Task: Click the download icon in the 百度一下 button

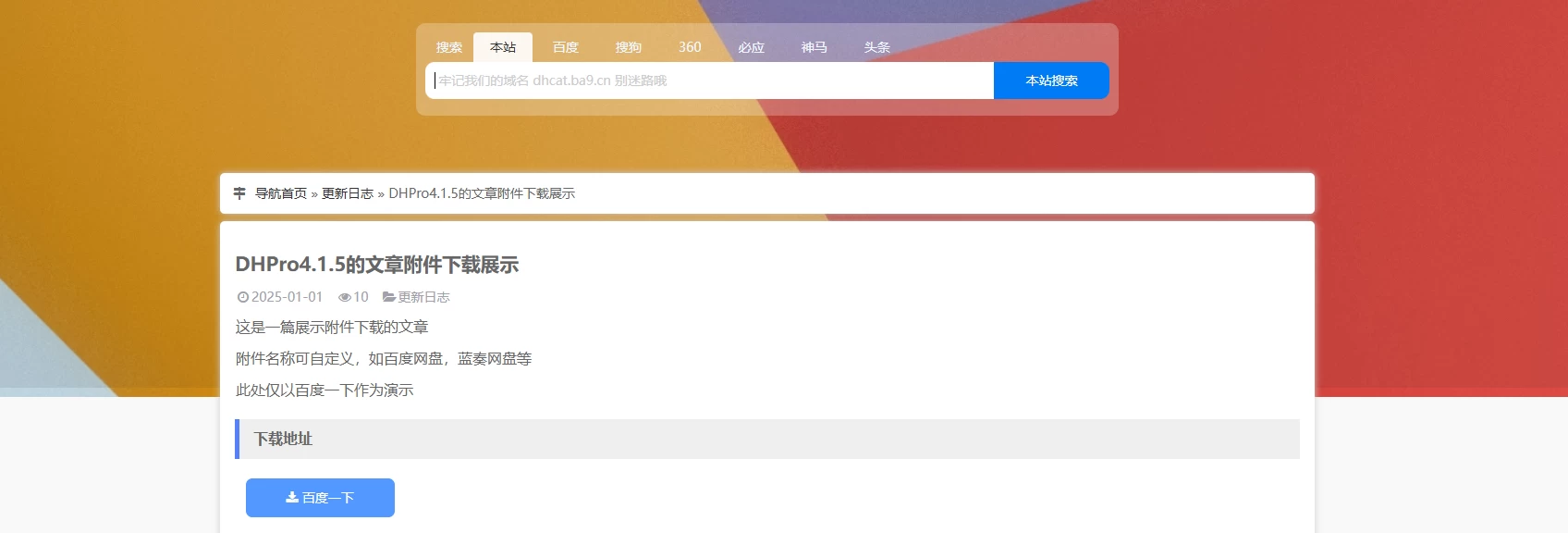Action: click(292, 498)
